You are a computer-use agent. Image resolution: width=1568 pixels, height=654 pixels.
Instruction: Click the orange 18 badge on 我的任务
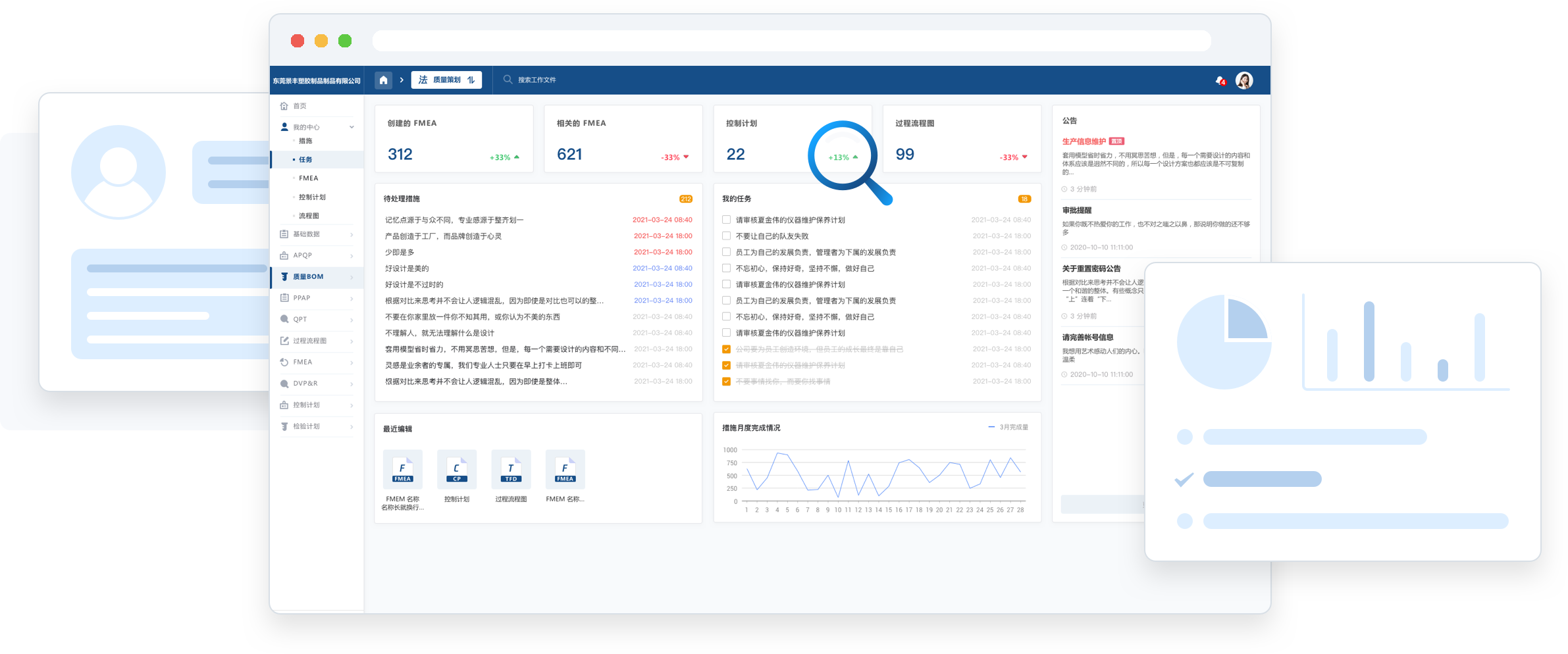pos(1024,199)
